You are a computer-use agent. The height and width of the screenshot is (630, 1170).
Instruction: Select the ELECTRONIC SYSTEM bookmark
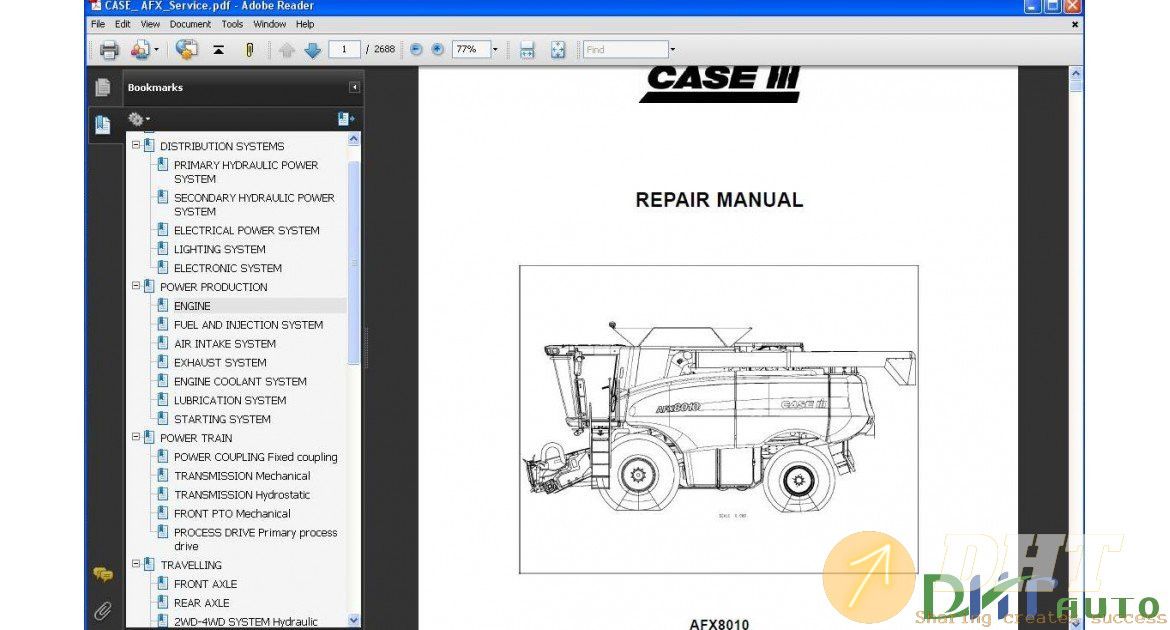pyautogui.click(x=228, y=268)
